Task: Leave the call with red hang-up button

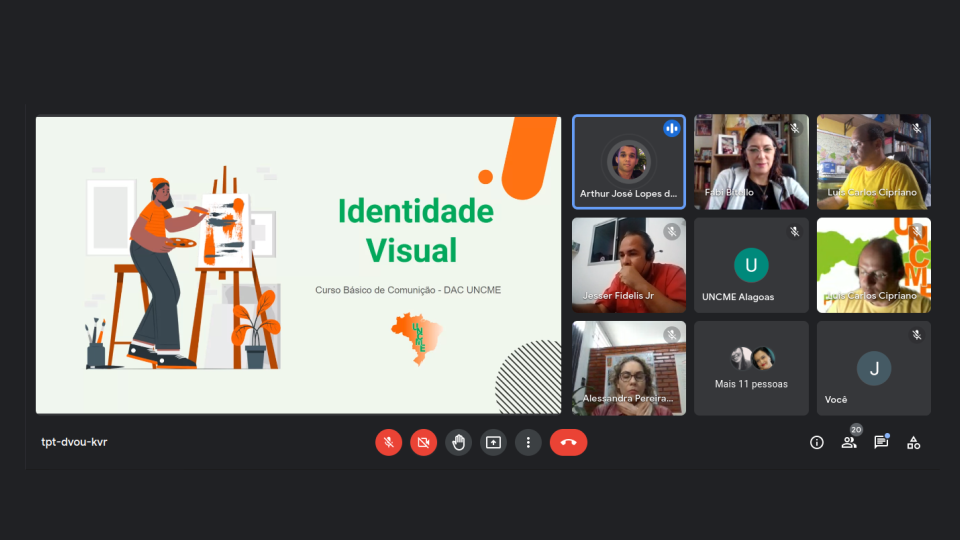Action: pyautogui.click(x=568, y=442)
